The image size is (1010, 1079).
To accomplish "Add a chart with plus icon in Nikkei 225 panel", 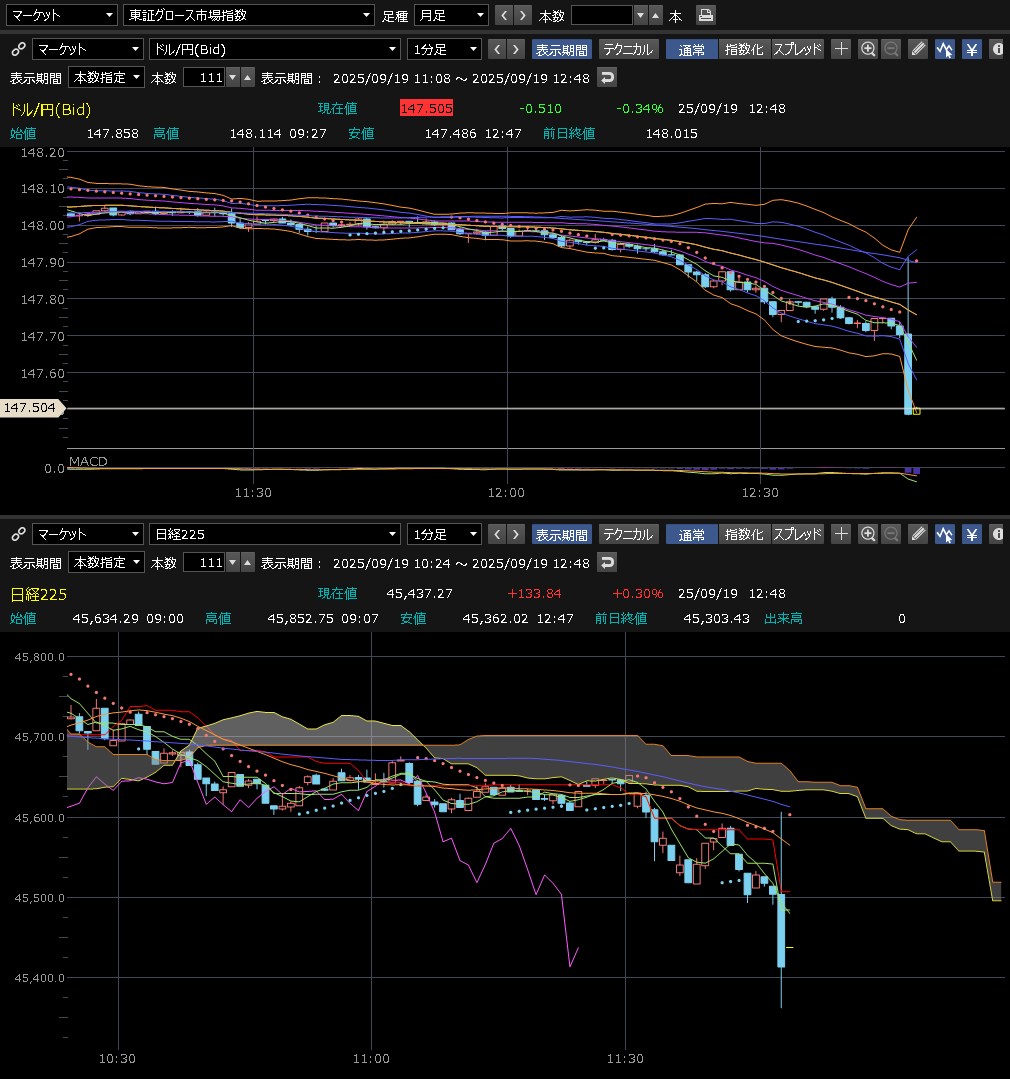I will tap(841, 534).
